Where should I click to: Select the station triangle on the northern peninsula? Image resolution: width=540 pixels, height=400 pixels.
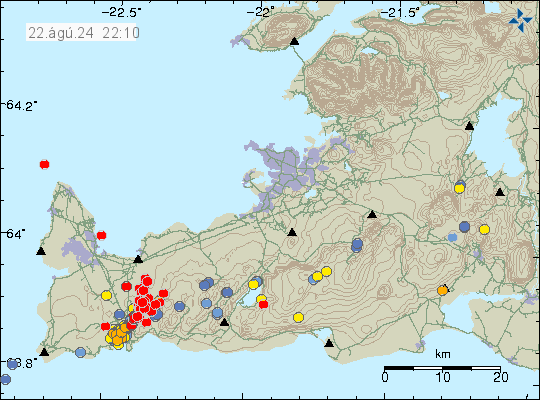(294, 41)
